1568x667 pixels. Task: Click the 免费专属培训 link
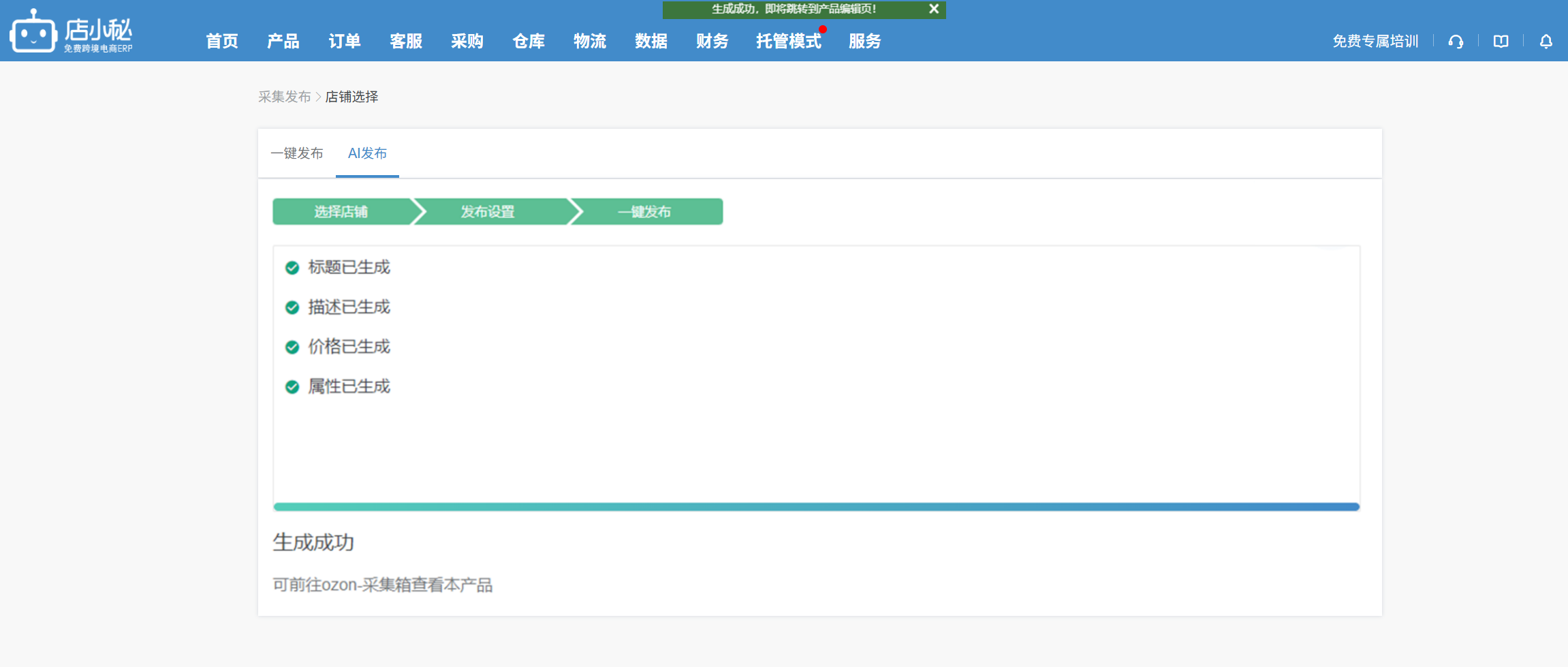click(x=1375, y=42)
